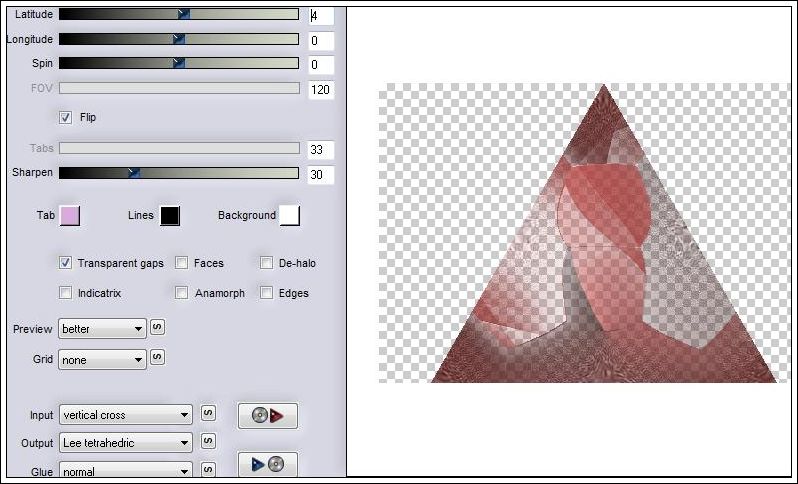Click the disabled FOV slider track
This screenshot has height=484, width=798.
pos(179,88)
